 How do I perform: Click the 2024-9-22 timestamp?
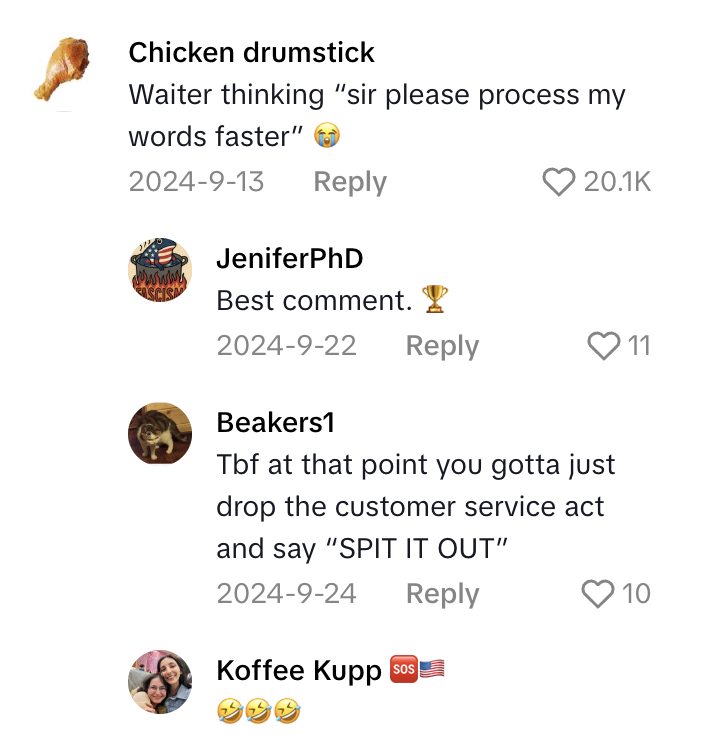click(x=286, y=346)
